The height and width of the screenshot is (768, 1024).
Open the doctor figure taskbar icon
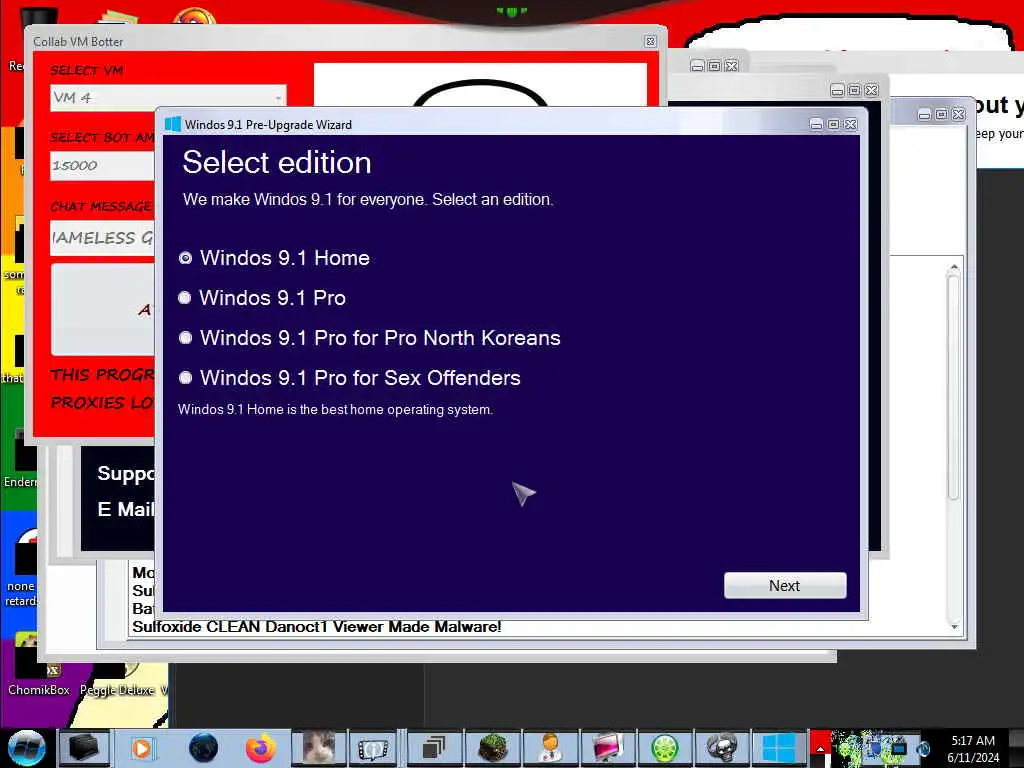pos(550,748)
